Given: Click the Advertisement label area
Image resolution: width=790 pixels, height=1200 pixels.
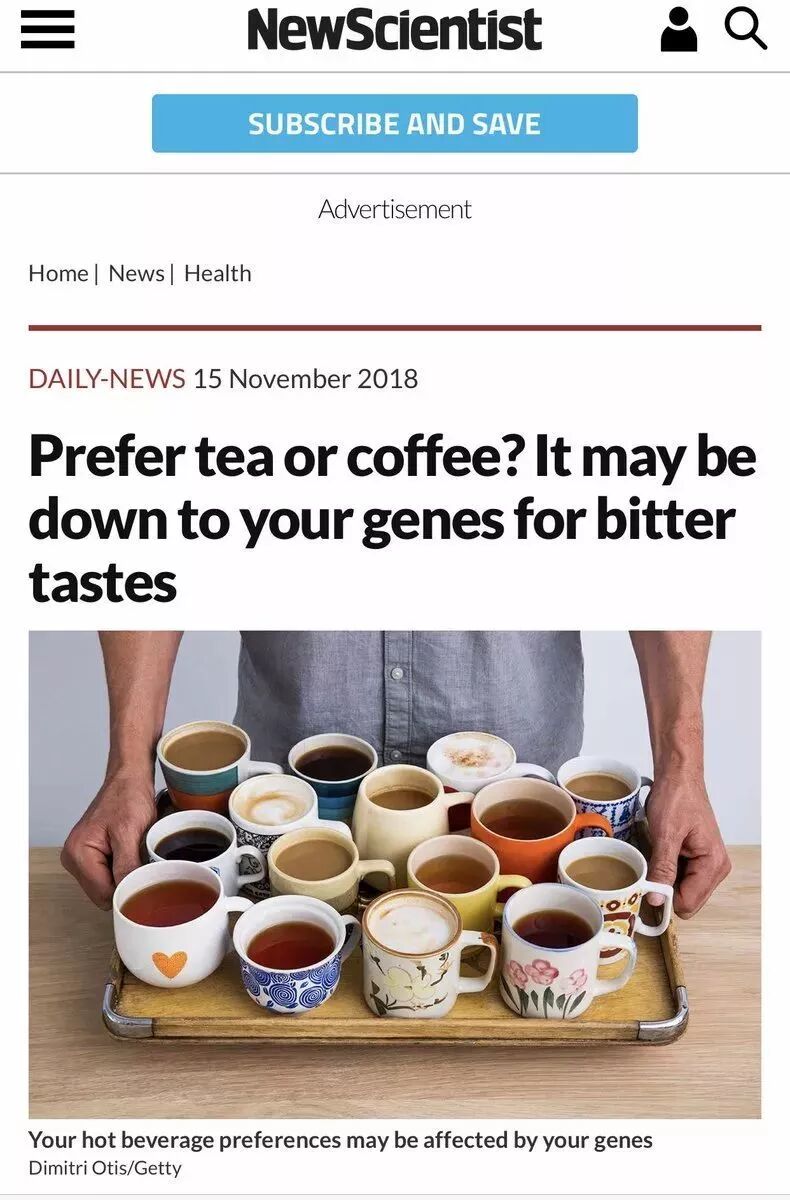Looking at the screenshot, I should pyautogui.click(x=394, y=209).
